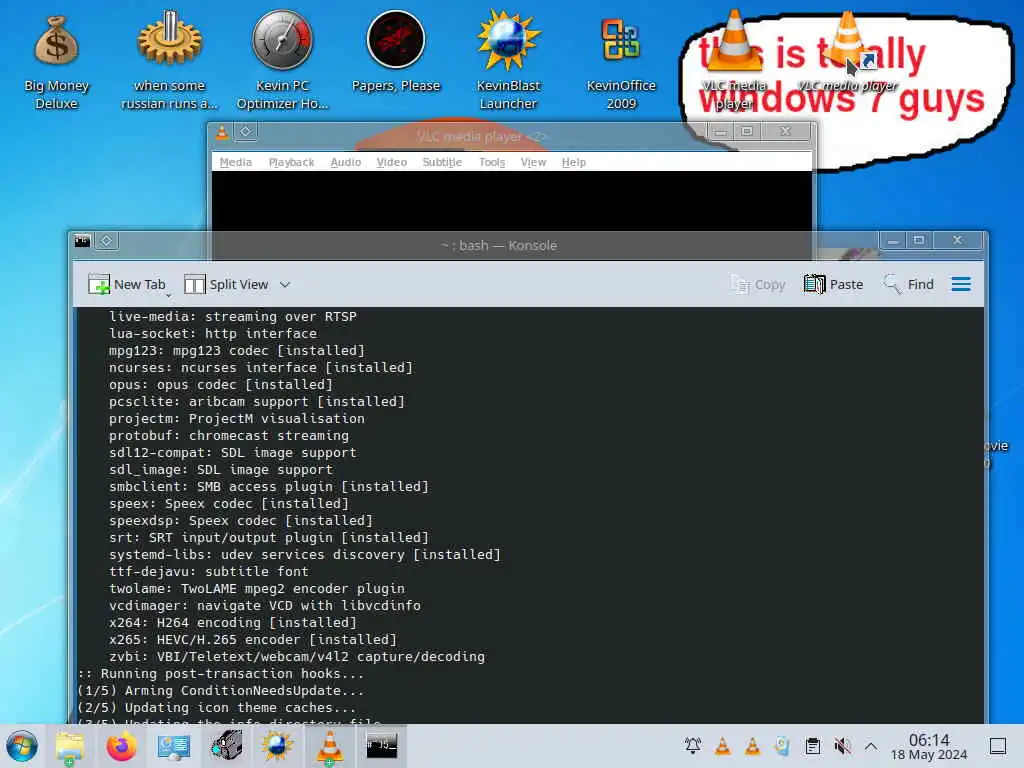1024x768 pixels.
Task: Click the second VLC cone tray icon
Action: click(752, 746)
